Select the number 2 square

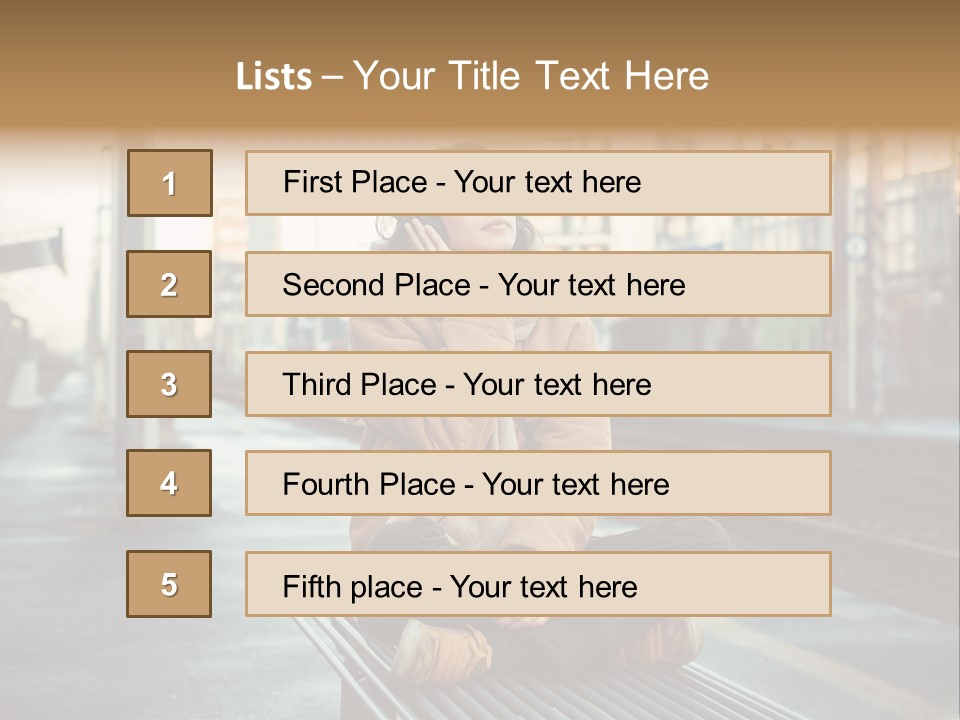point(169,284)
